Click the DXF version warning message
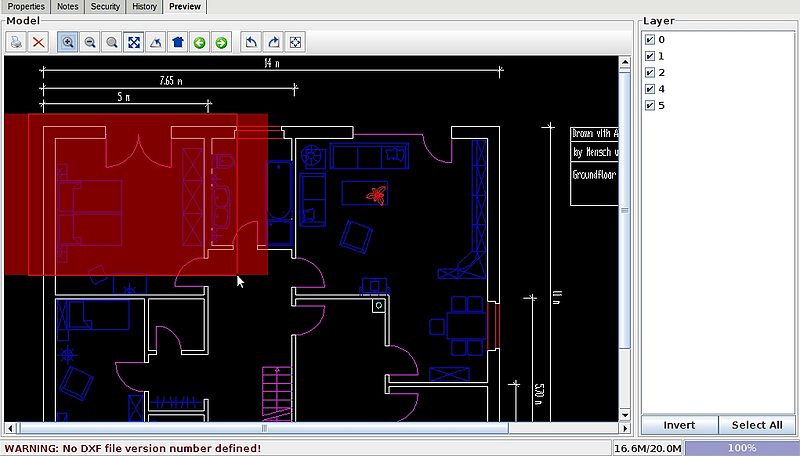Viewport: 800px width, 456px height. tap(133, 448)
